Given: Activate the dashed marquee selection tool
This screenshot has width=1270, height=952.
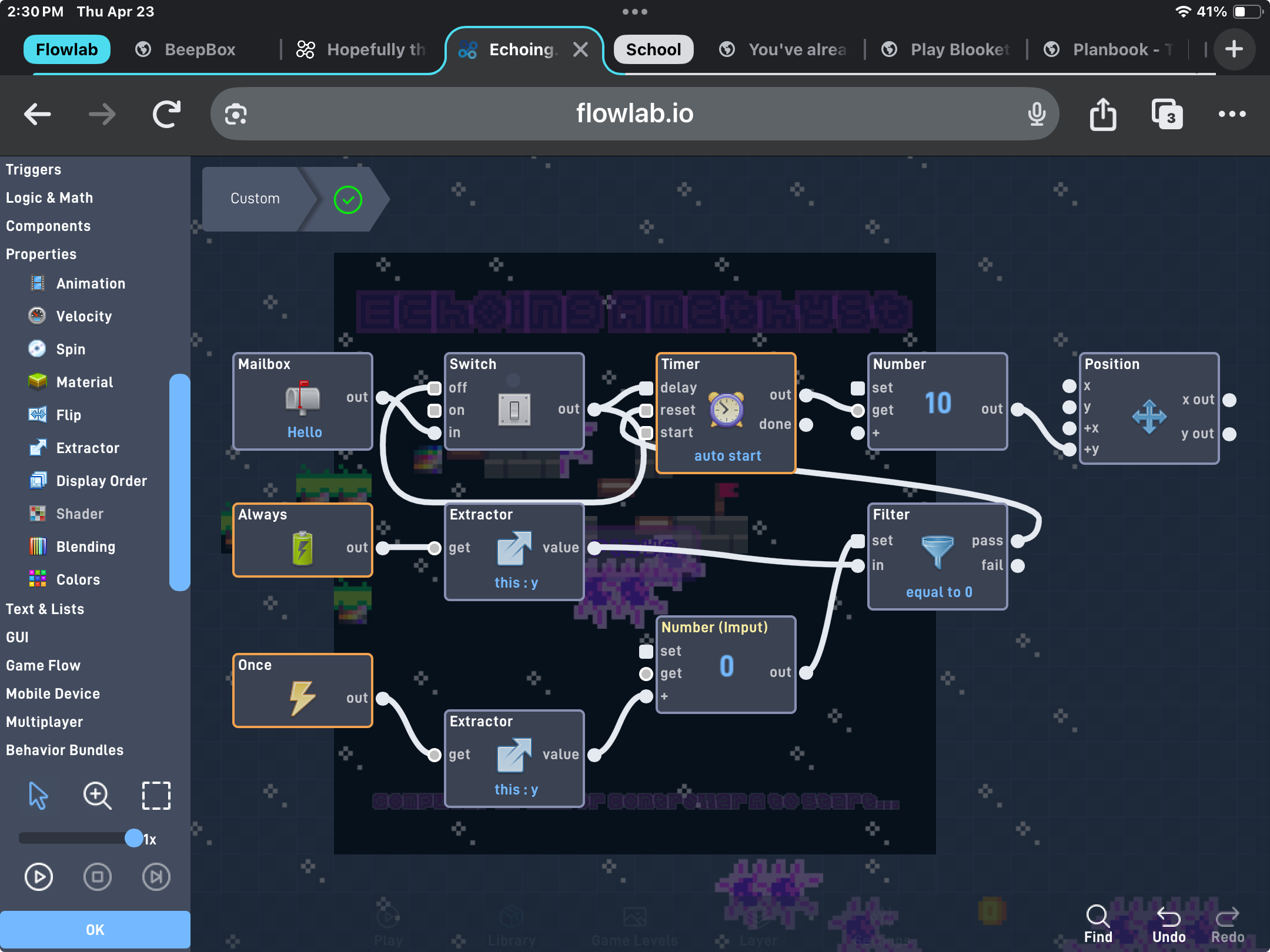Looking at the screenshot, I should point(156,796).
